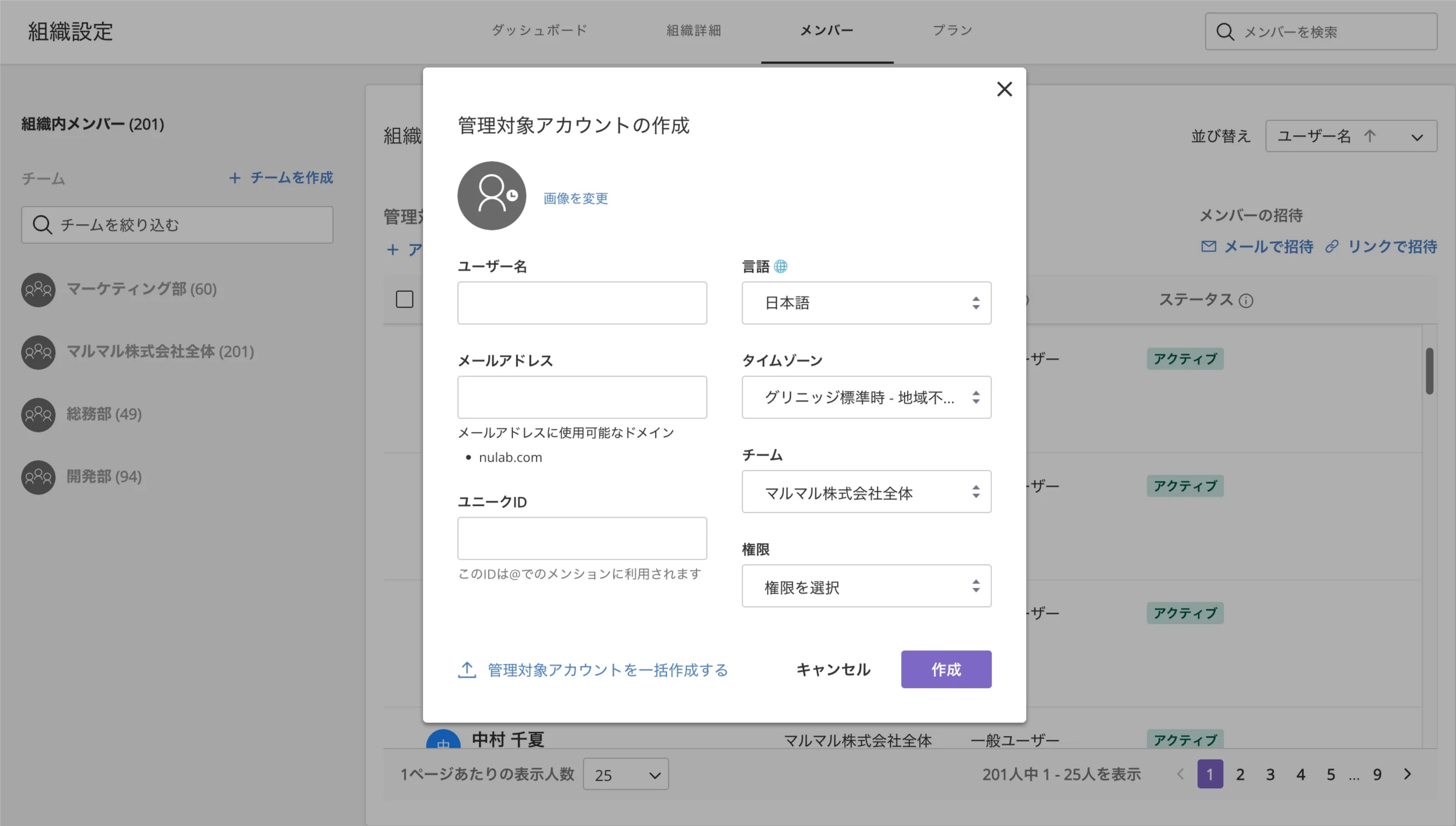Image resolution: width=1456 pixels, height=826 pixels.
Task: Switch to the 組織詳細 tab
Action: pos(693,30)
